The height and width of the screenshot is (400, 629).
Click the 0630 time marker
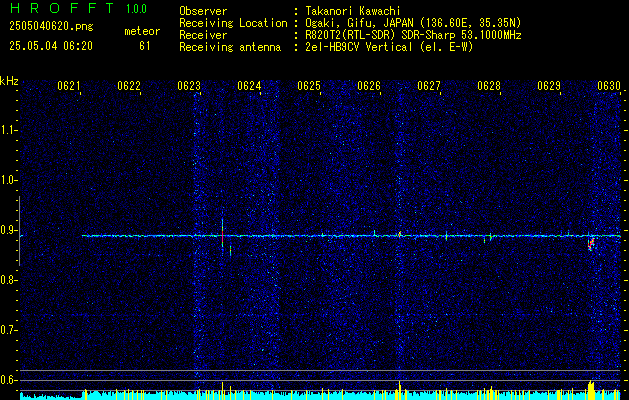tap(609, 86)
